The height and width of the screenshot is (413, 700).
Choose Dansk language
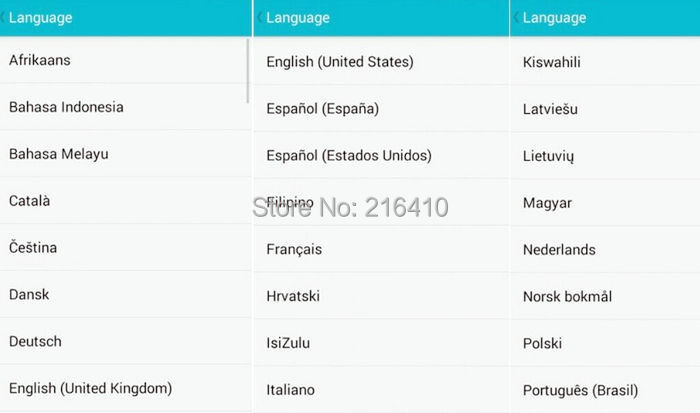pyautogui.click(x=29, y=295)
